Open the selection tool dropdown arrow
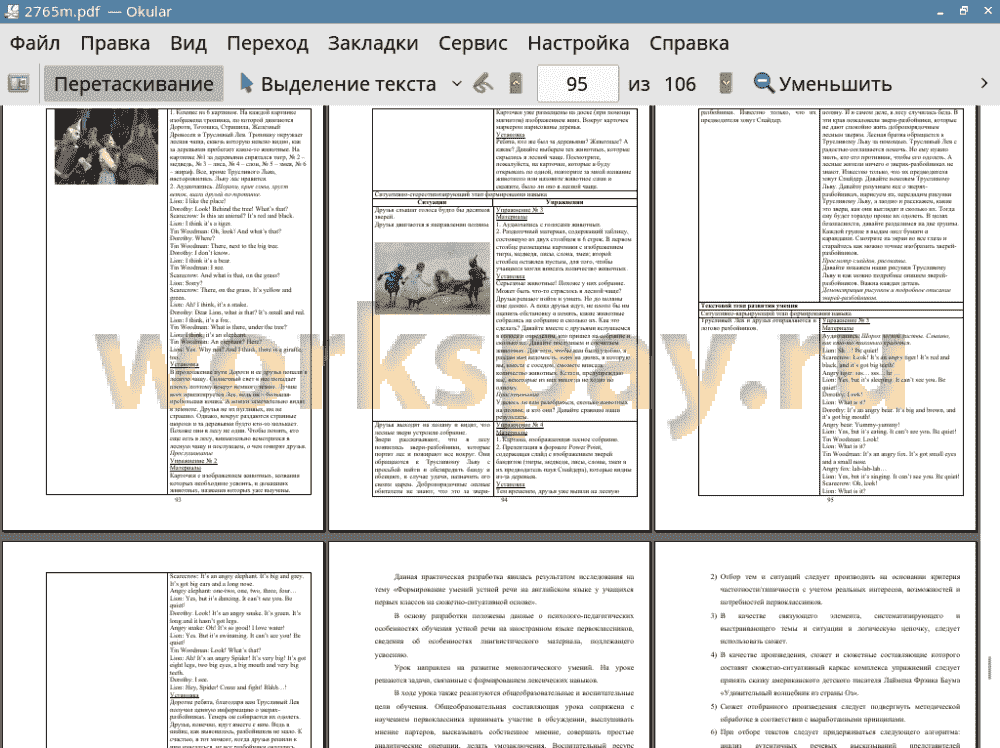1000x748 pixels. [457, 84]
